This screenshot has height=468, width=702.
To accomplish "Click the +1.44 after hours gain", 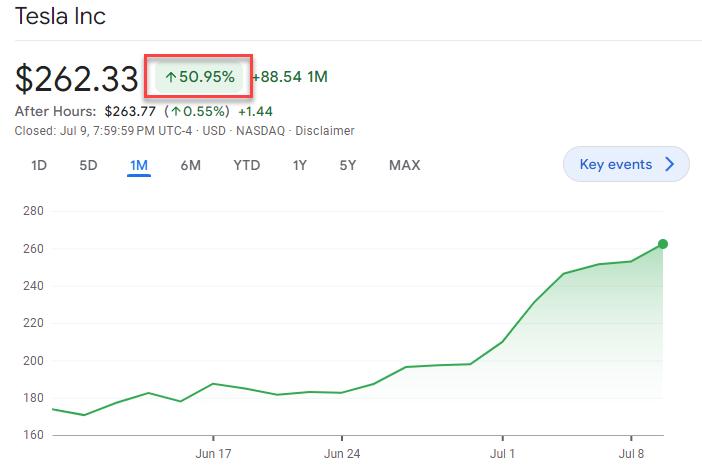I will coord(255,111).
